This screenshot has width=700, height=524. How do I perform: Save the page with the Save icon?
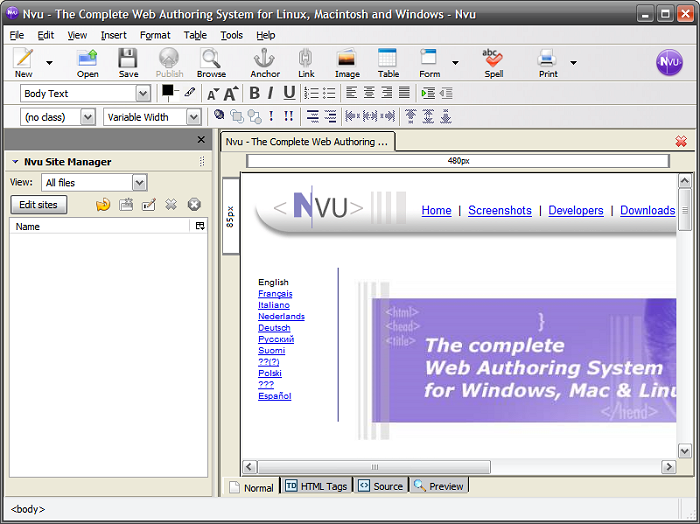click(x=128, y=63)
